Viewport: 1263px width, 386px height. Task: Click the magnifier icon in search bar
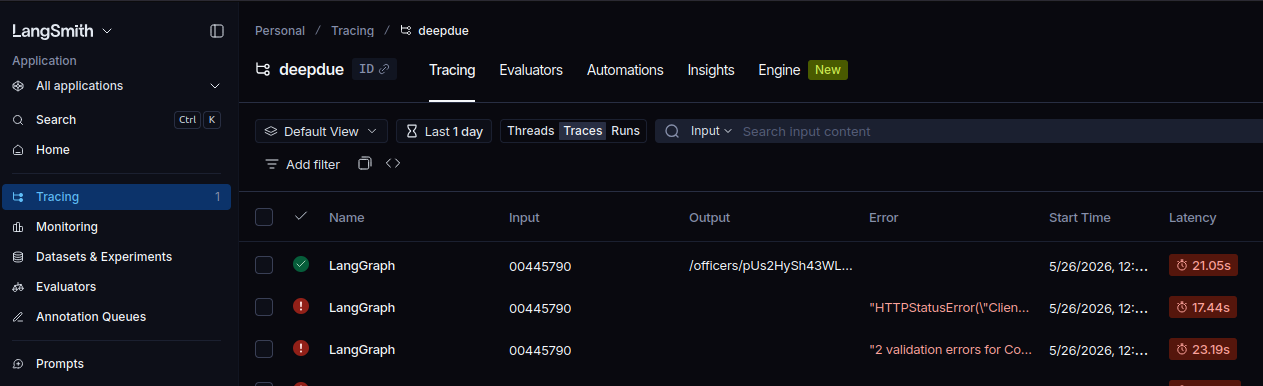click(x=672, y=131)
